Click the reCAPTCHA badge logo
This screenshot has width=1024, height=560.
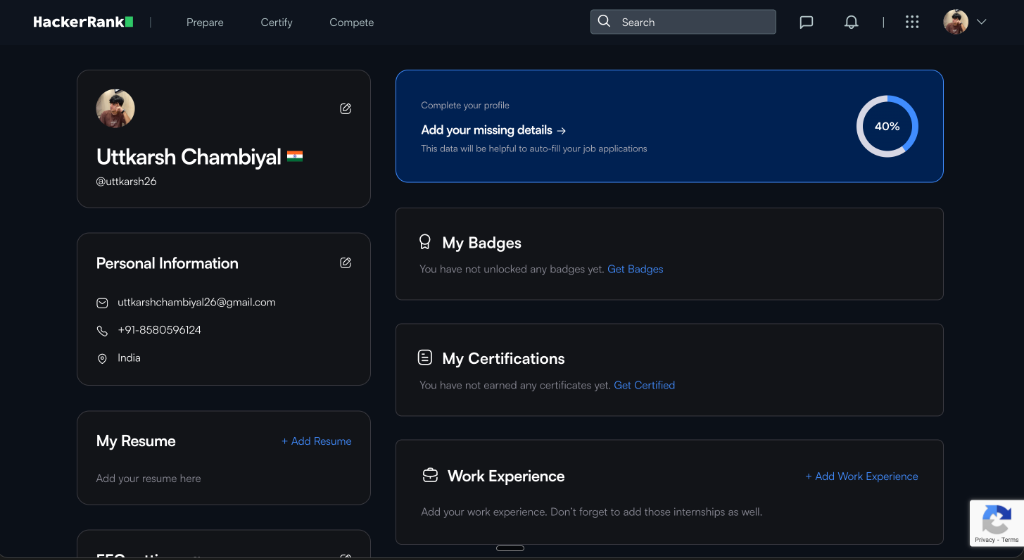pyautogui.click(x=996, y=521)
